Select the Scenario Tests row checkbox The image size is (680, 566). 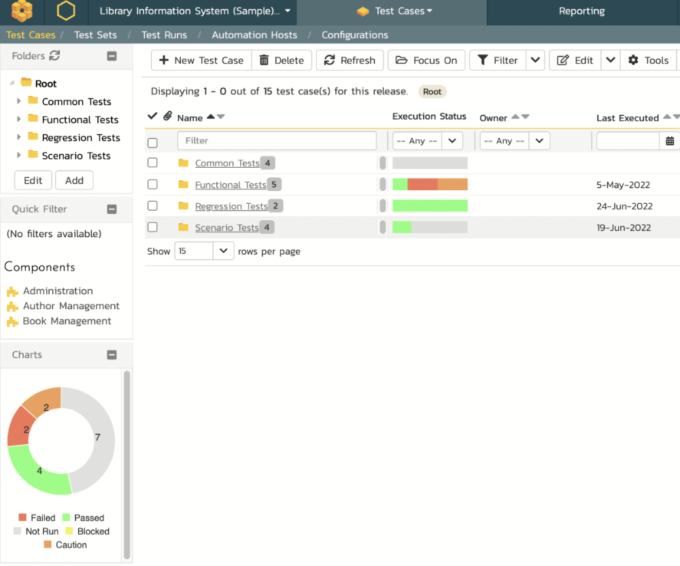point(152,228)
